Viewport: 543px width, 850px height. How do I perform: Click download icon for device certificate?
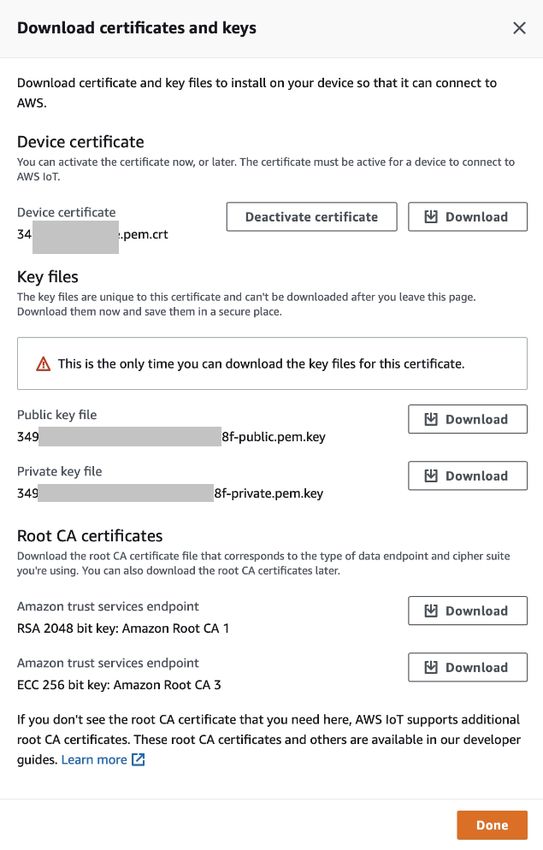(431, 217)
